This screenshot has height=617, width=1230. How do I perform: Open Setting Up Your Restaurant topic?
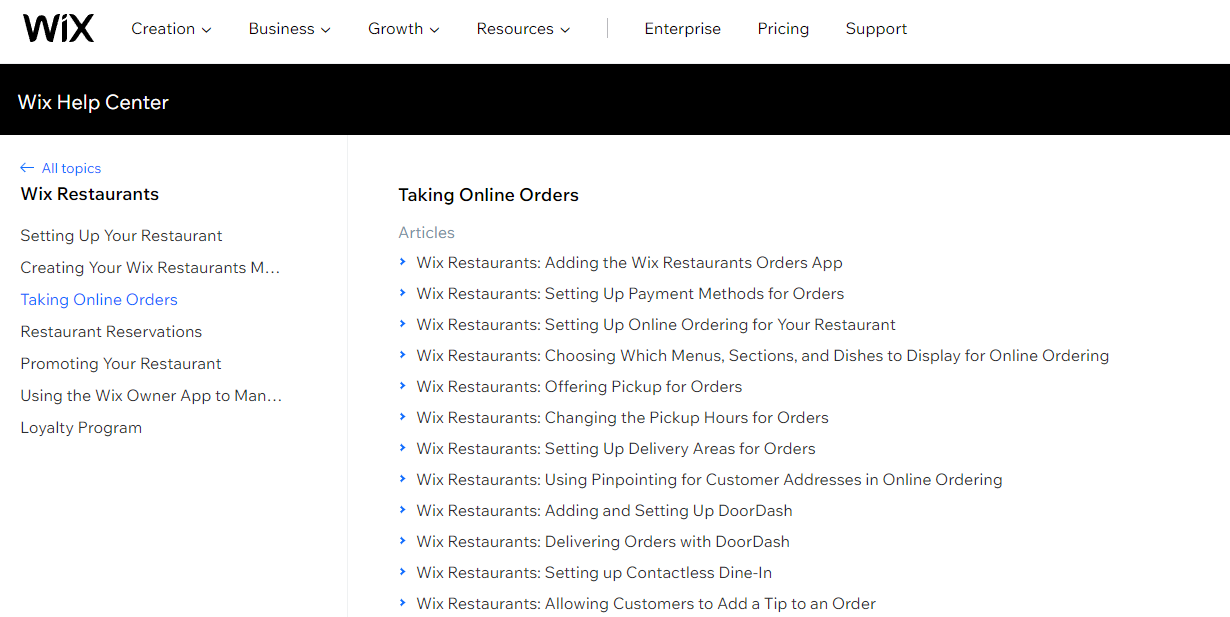(x=121, y=236)
